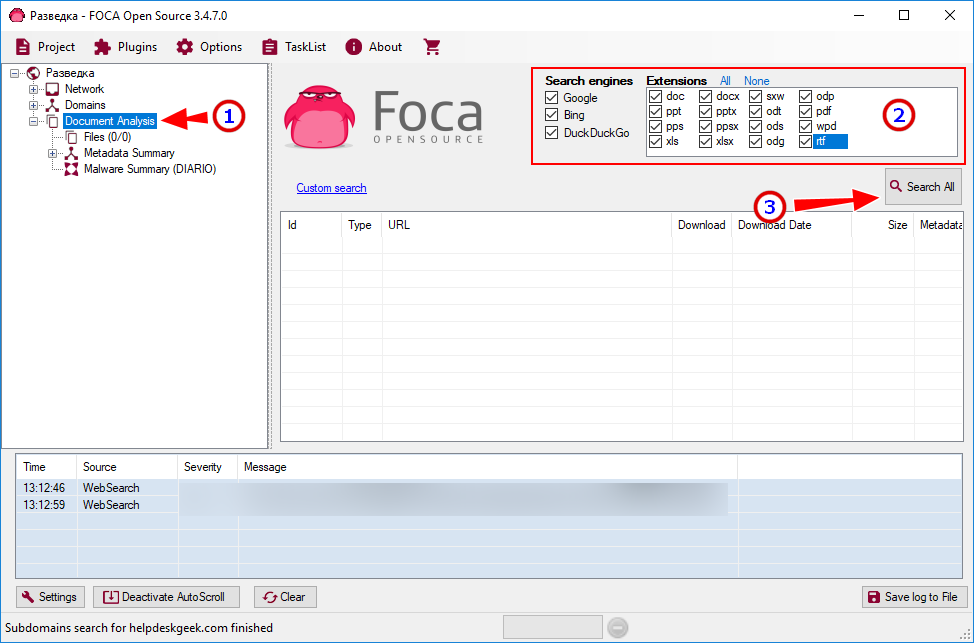Collapse the Разведка root tree node
The image size is (974, 643).
click(x=15, y=73)
